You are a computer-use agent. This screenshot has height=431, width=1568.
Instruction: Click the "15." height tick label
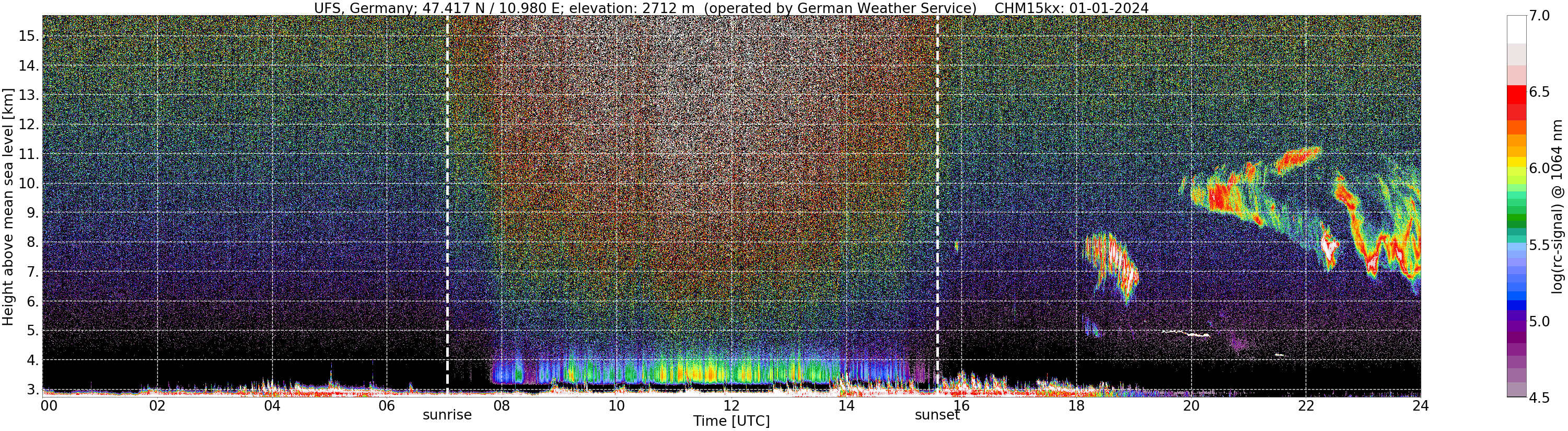pos(29,36)
